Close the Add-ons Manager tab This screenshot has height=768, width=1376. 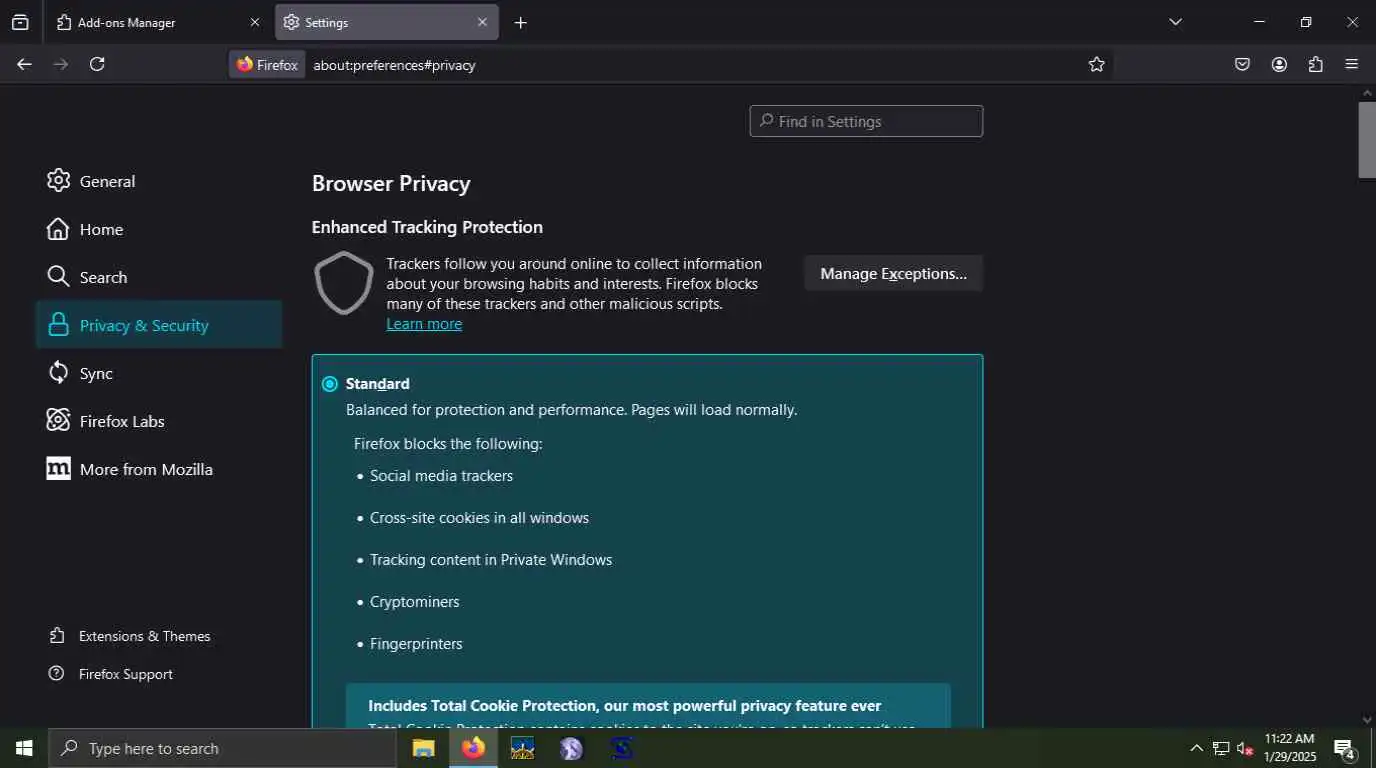coord(254,22)
